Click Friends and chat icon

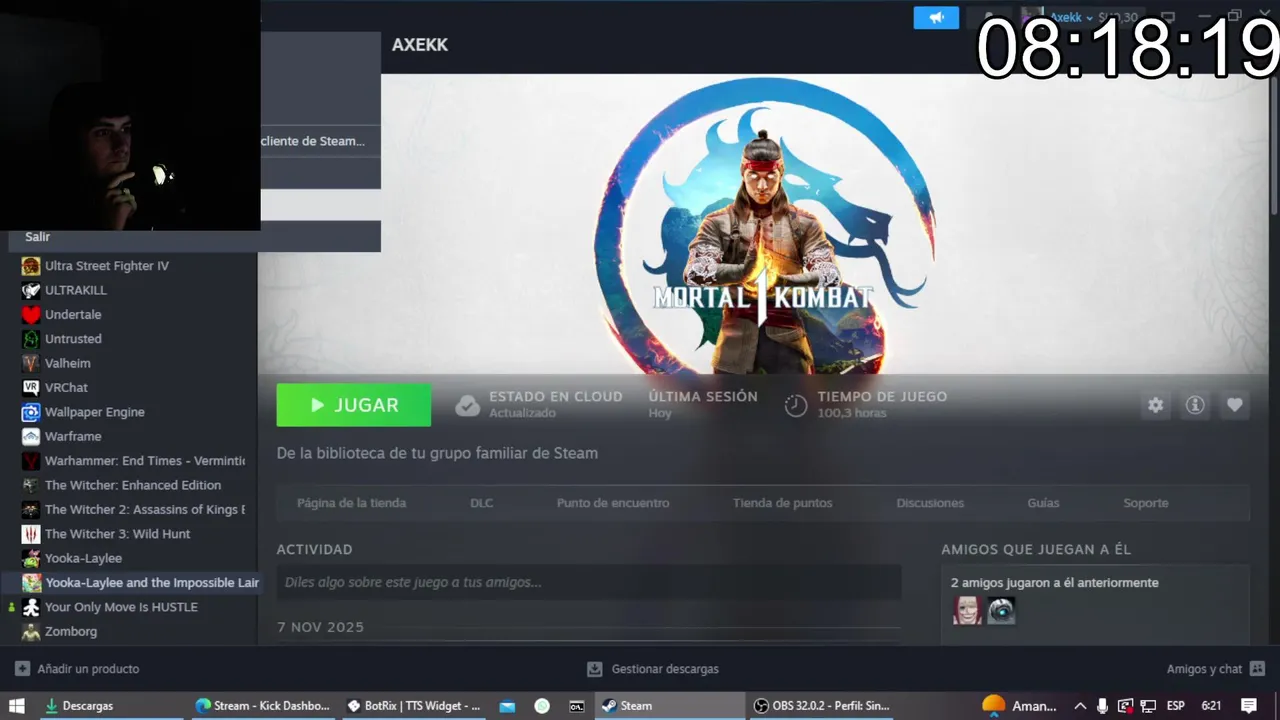click(x=1257, y=669)
